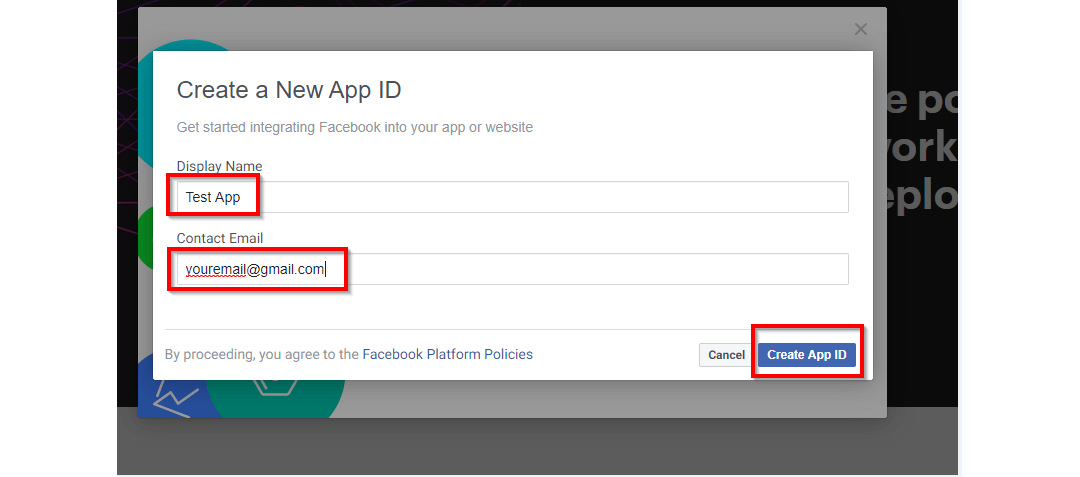The image size is (1080, 477).
Task: Cancel the new App ID dialog
Action: [x=726, y=355]
